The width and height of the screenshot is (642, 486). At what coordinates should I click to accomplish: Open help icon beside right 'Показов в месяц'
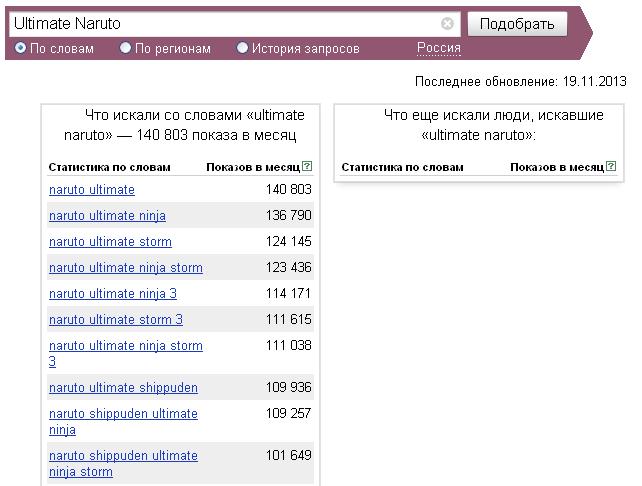(611, 166)
